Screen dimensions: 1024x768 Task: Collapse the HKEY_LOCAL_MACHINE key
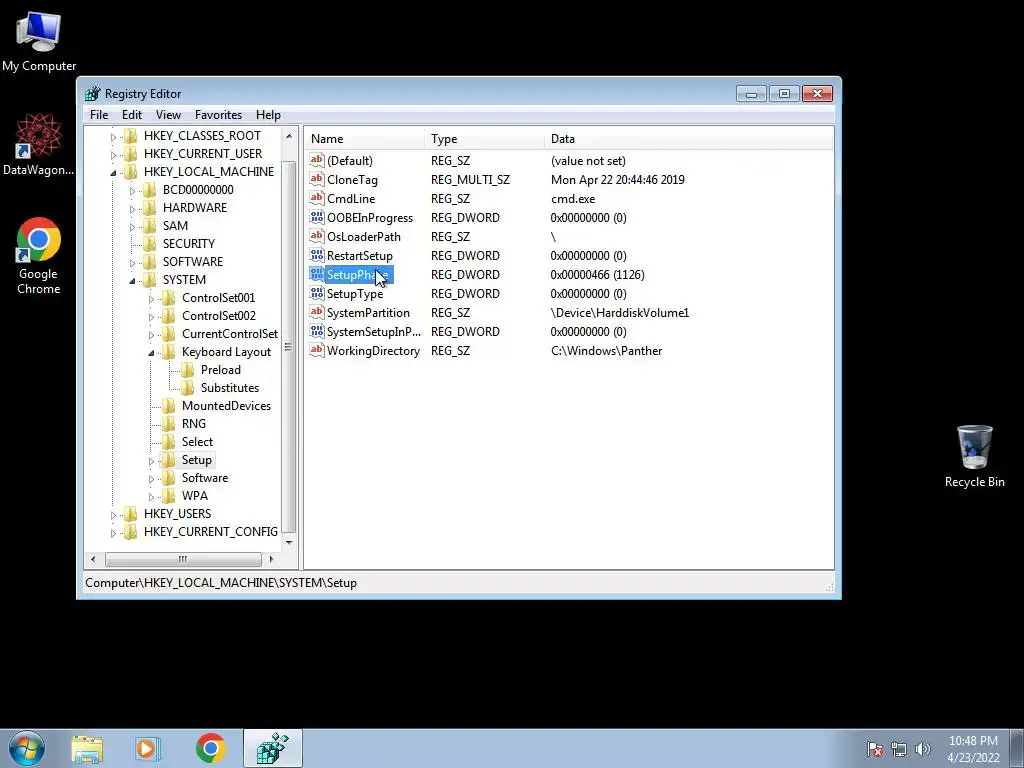[113, 172]
